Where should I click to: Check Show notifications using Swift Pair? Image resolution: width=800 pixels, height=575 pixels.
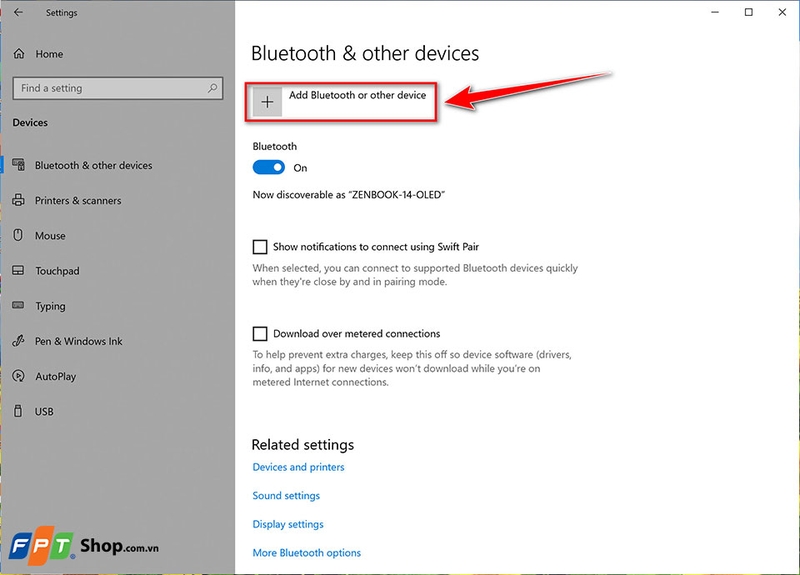tap(260, 247)
